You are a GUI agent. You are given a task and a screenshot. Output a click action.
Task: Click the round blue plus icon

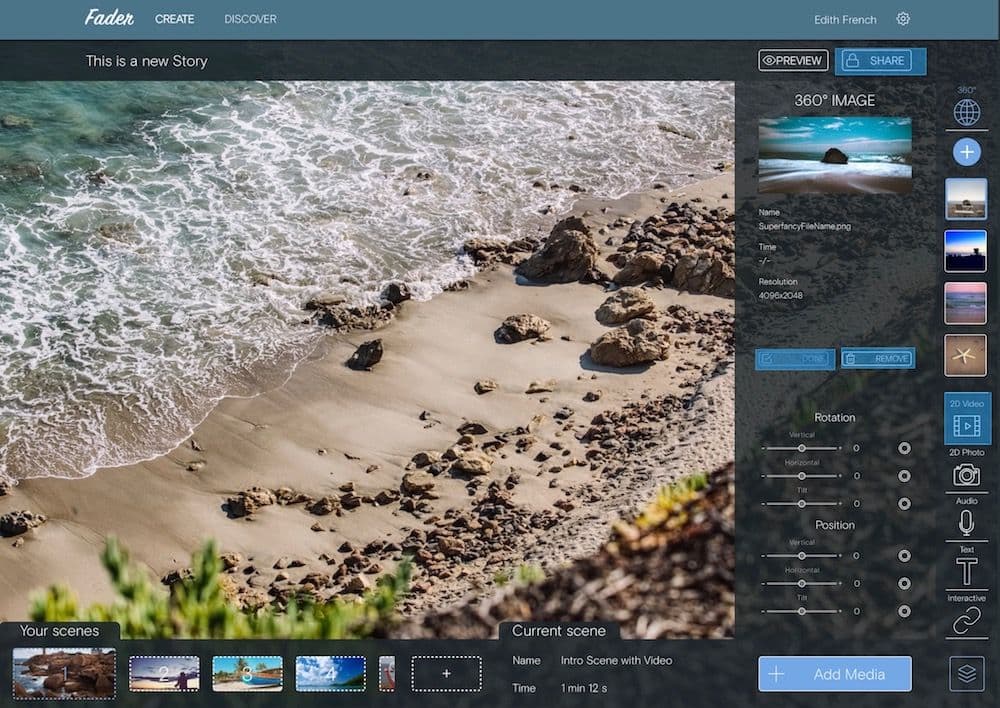tap(967, 152)
